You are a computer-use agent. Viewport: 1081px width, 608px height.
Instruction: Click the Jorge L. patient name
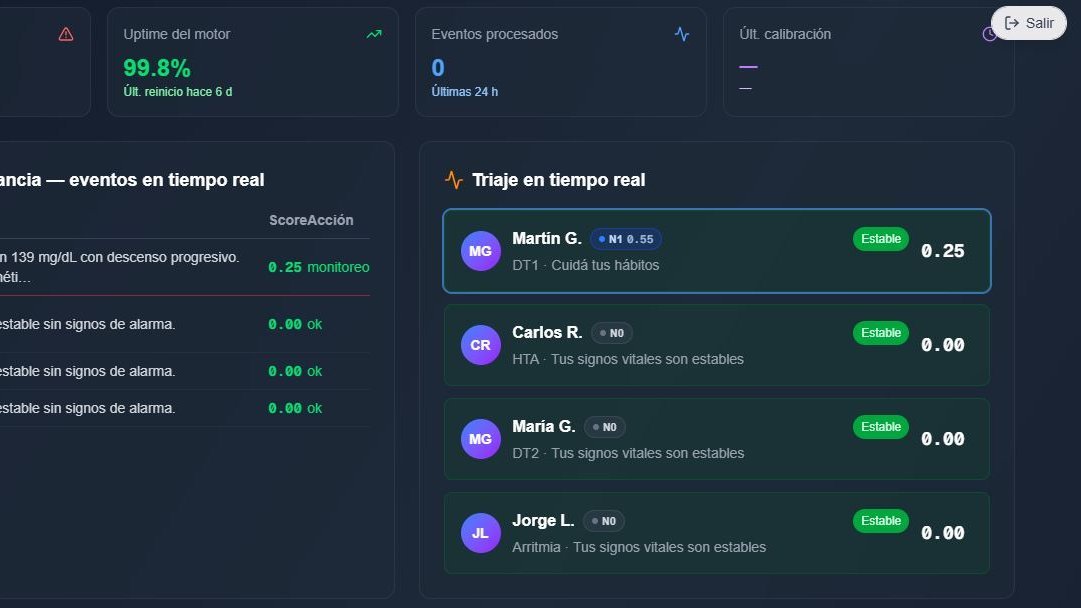point(543,520)
